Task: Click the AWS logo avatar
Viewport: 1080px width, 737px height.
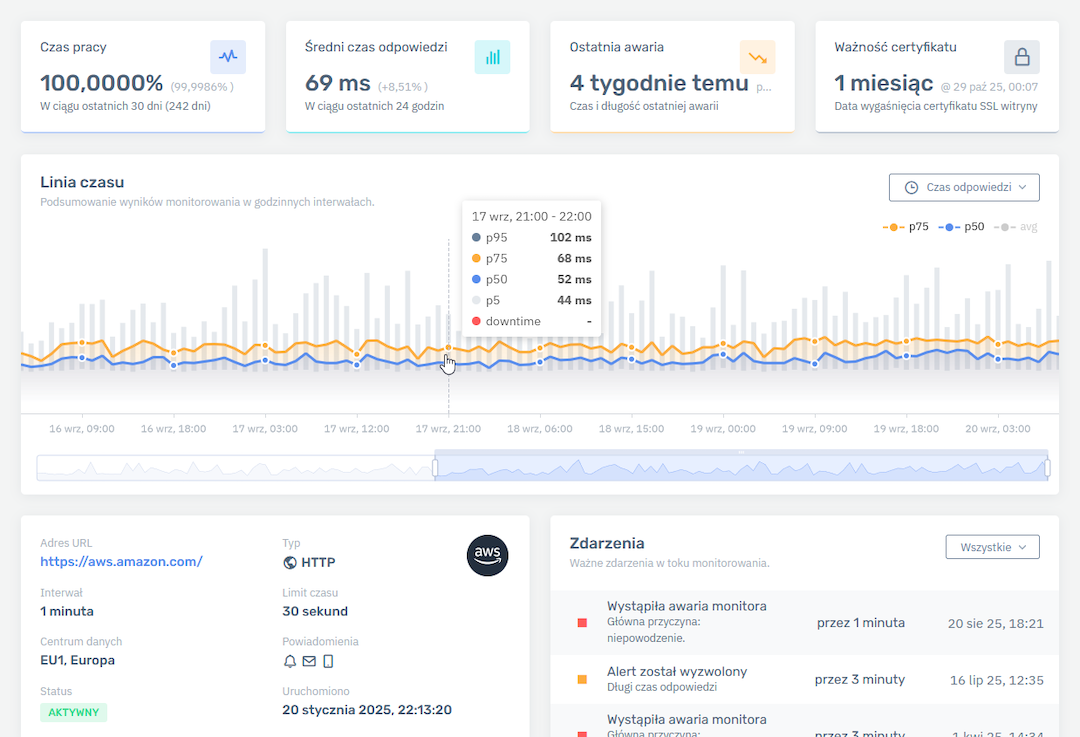Action: click(x=488, y=555)
